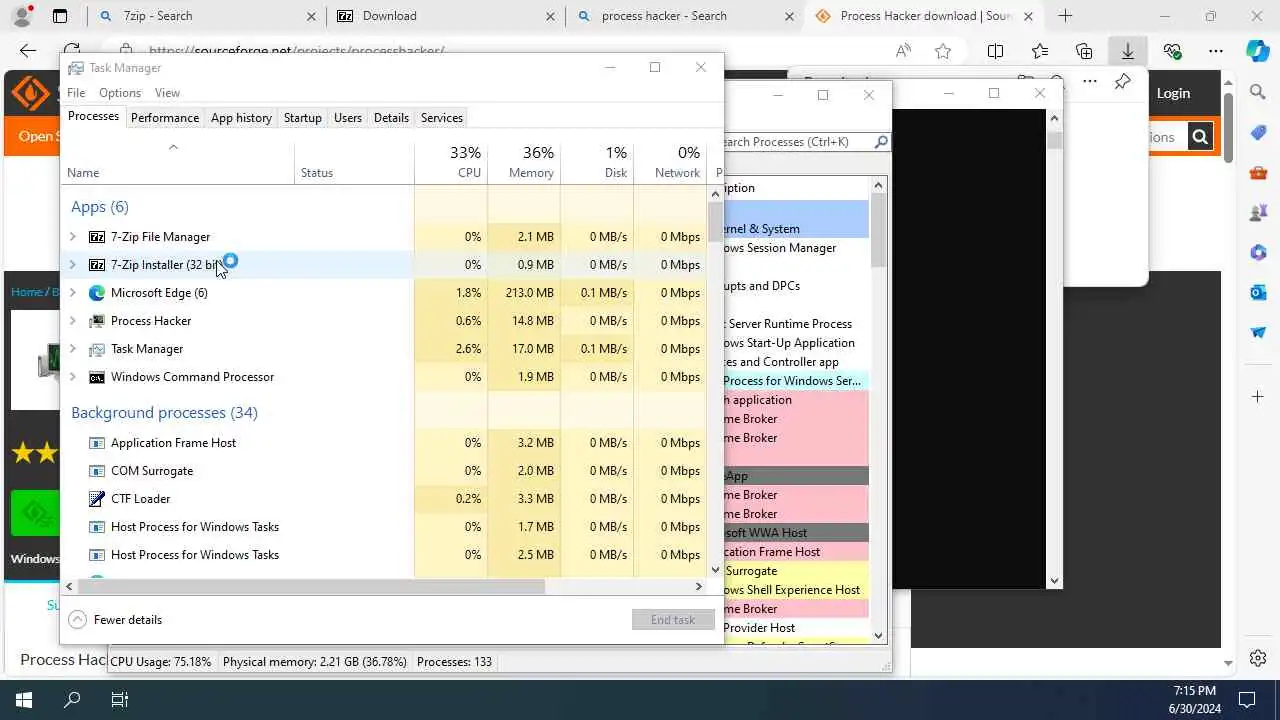Go back with Edge back arrow

pyautogui.click(x=28, y=51)
